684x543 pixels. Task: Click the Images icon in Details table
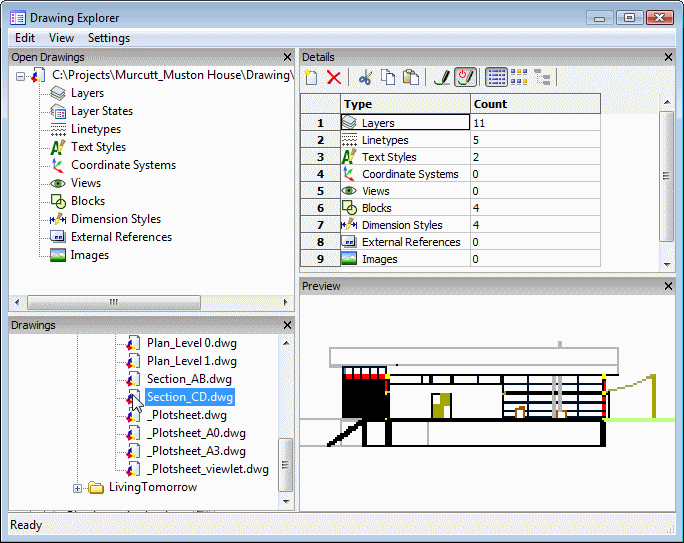[349, 259]
